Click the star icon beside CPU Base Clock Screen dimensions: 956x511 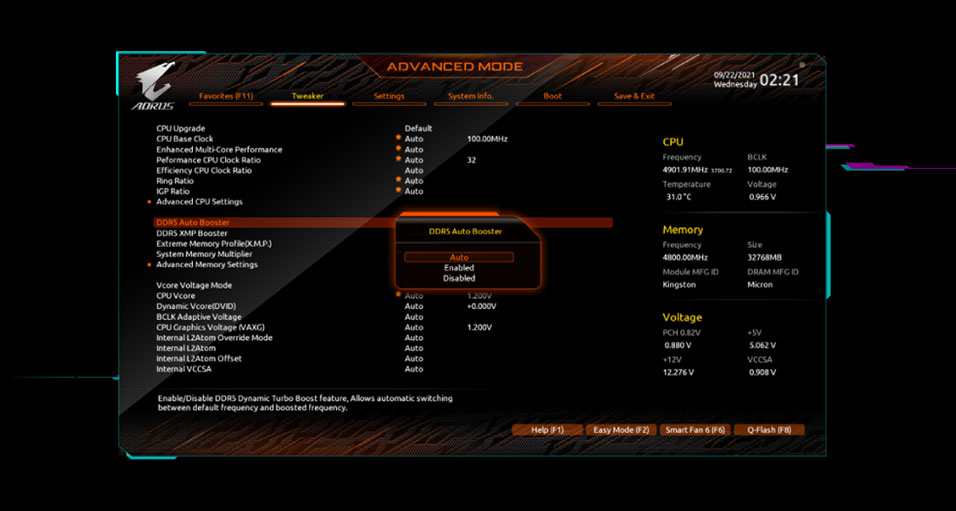(398, 138)
